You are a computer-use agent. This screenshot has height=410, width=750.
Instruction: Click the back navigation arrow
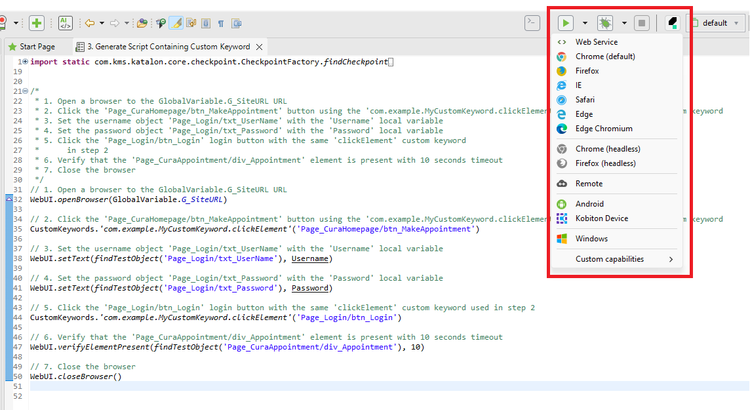(x=91, y=22)
